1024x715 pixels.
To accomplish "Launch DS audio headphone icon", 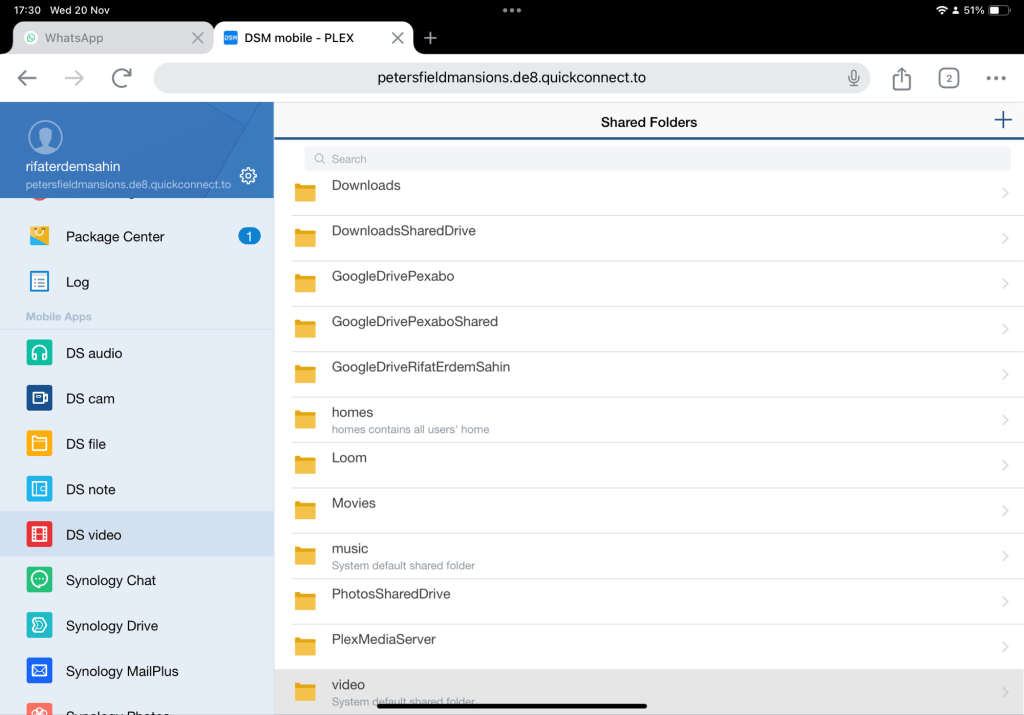I will pos(39,353).
